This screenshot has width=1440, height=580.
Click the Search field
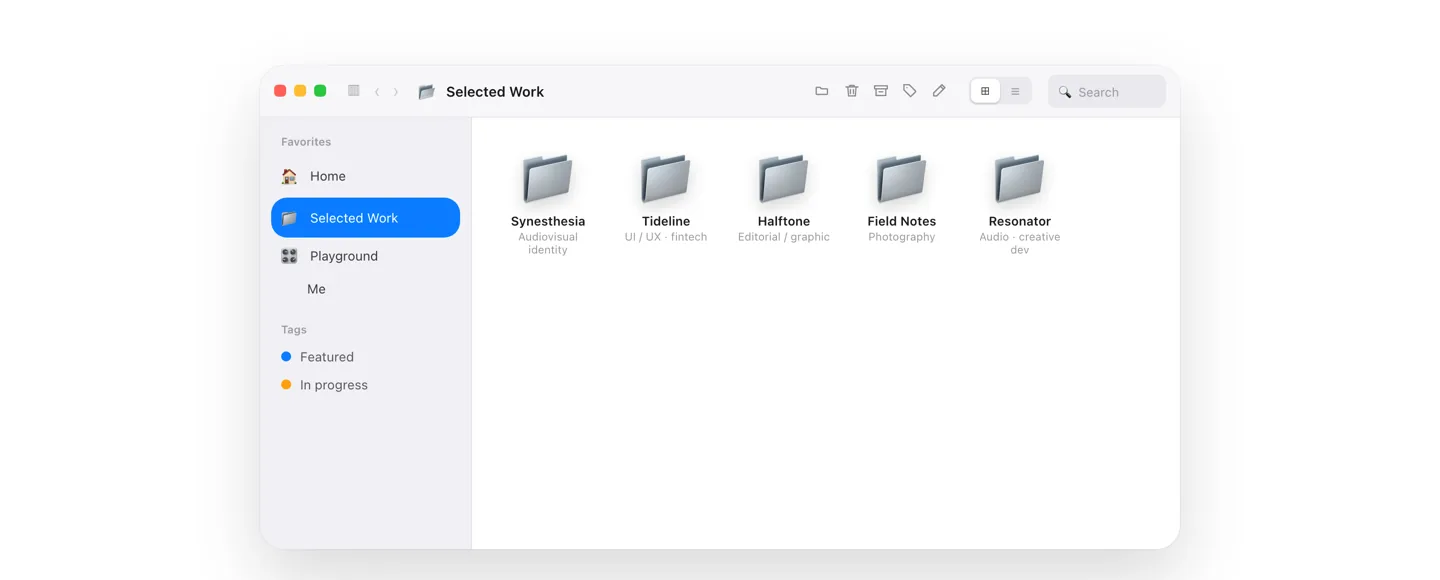[1107, 91]
